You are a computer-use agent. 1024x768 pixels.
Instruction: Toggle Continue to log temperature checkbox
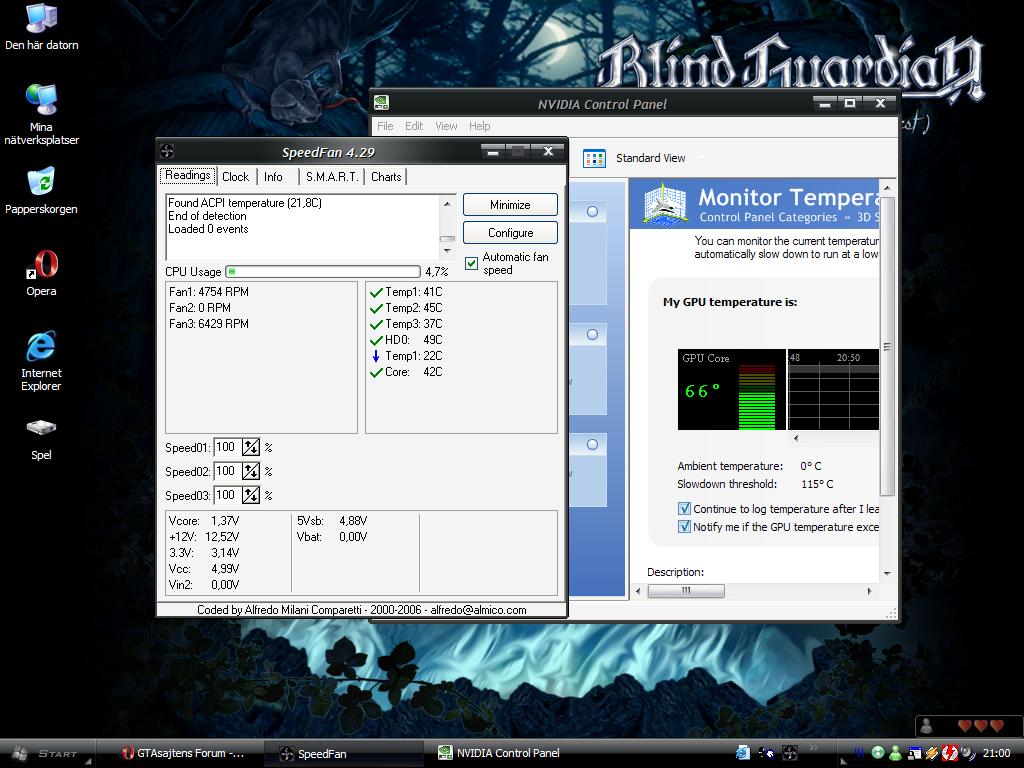click(684, 509)
